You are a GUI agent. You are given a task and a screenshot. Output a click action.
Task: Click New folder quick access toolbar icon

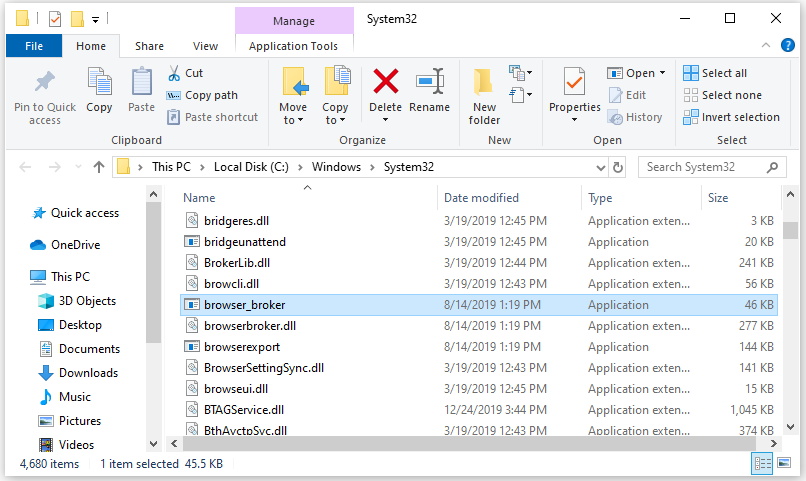click(x=77, y=19)
